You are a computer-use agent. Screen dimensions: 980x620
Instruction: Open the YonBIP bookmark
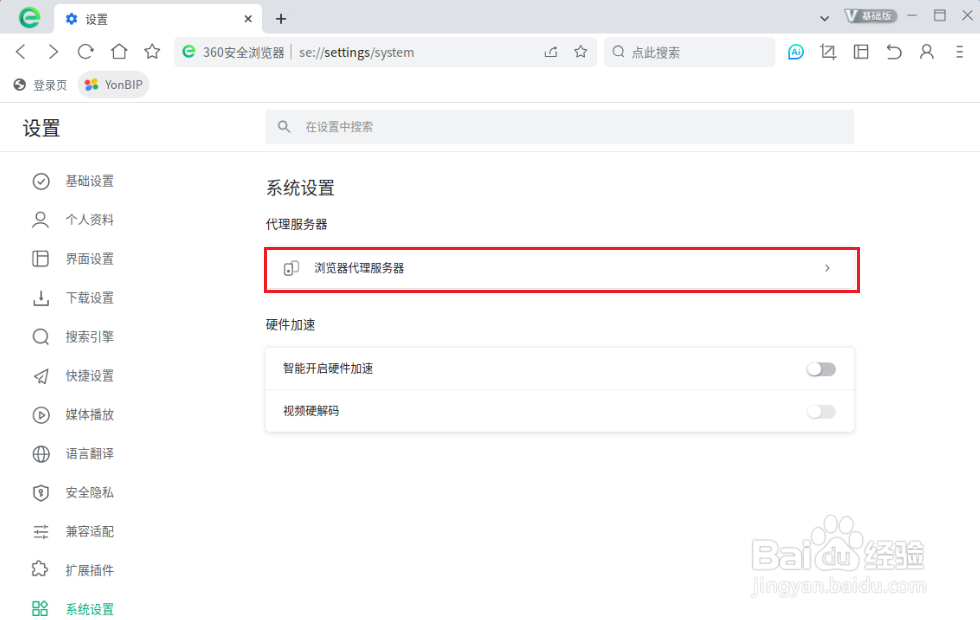tap(114, 85)
